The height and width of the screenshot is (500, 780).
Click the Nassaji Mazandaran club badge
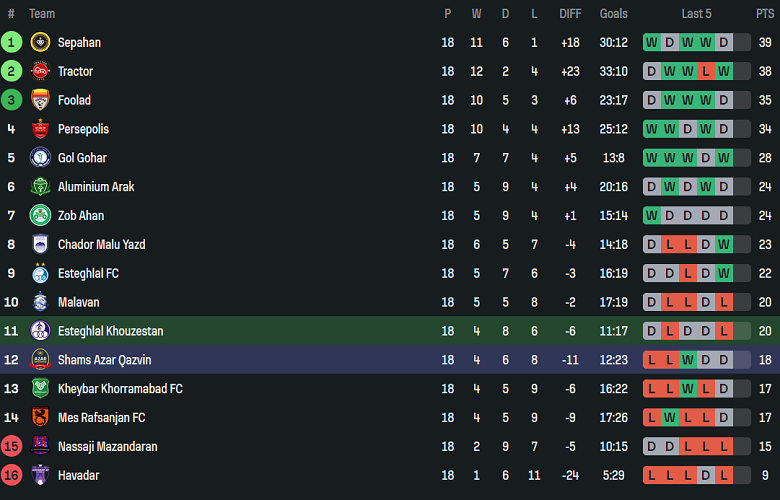(40, 446)
